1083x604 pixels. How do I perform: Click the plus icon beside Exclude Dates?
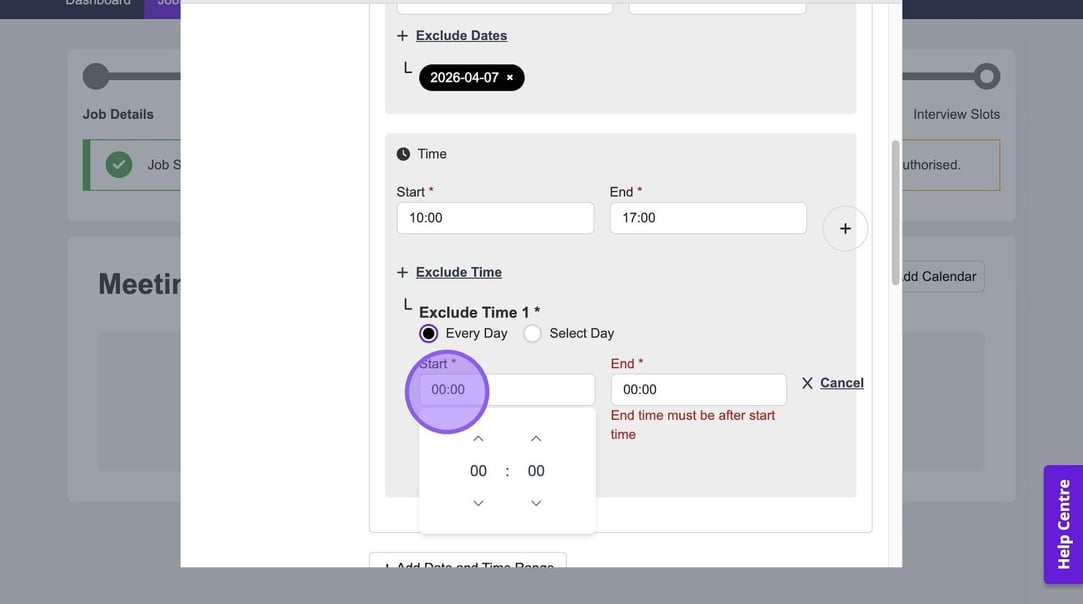[x=402, y=36]
